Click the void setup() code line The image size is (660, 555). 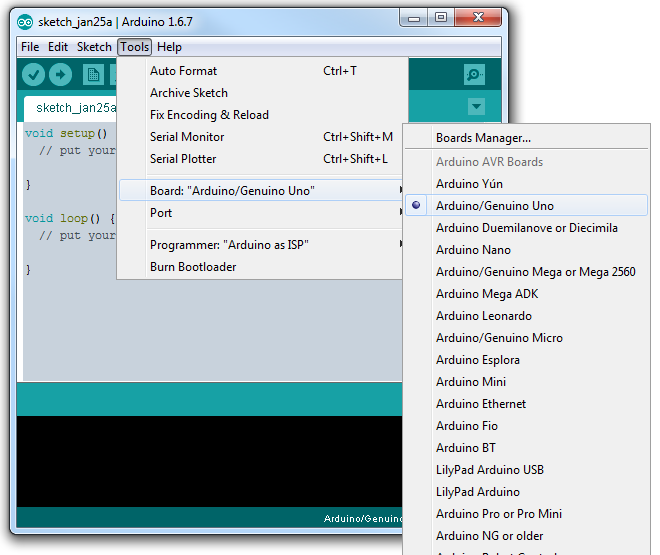(66, 133)
